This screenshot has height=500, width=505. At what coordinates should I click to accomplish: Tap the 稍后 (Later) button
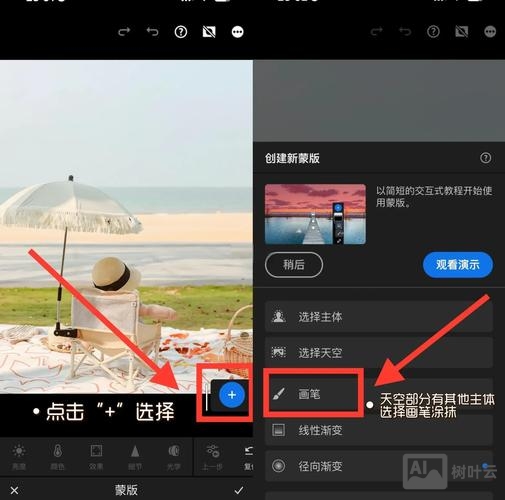pyautogui.click(x=294, y=265)
